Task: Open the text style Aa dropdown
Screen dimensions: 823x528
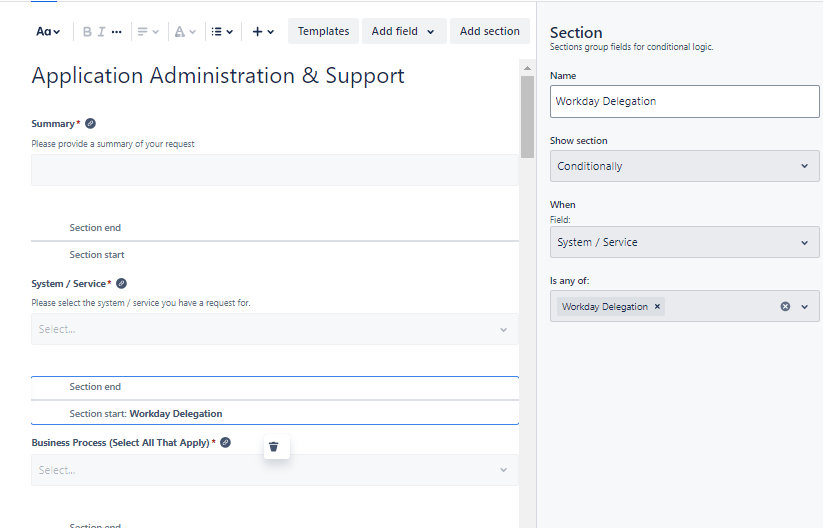Action: [48, 31]
